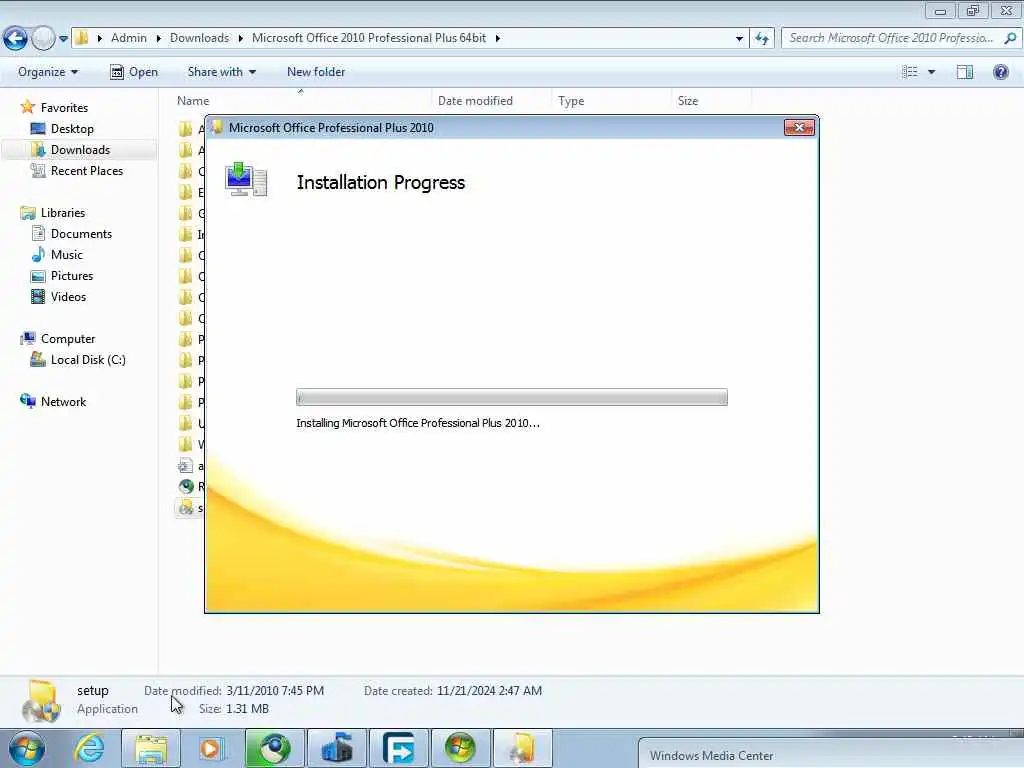Open the view options dropdown arrow
Viewport: 1024px width, 768px height.
coord(932,72)
